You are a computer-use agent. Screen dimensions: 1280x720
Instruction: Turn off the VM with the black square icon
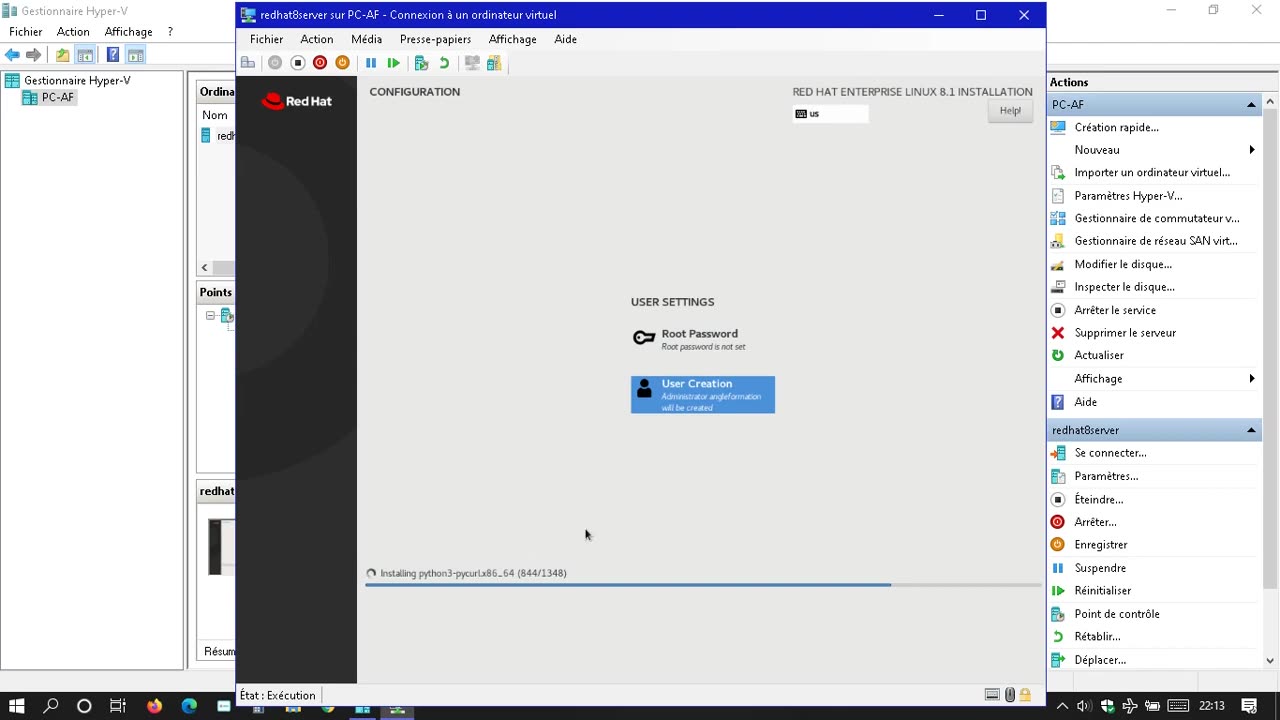pos(298,63)
